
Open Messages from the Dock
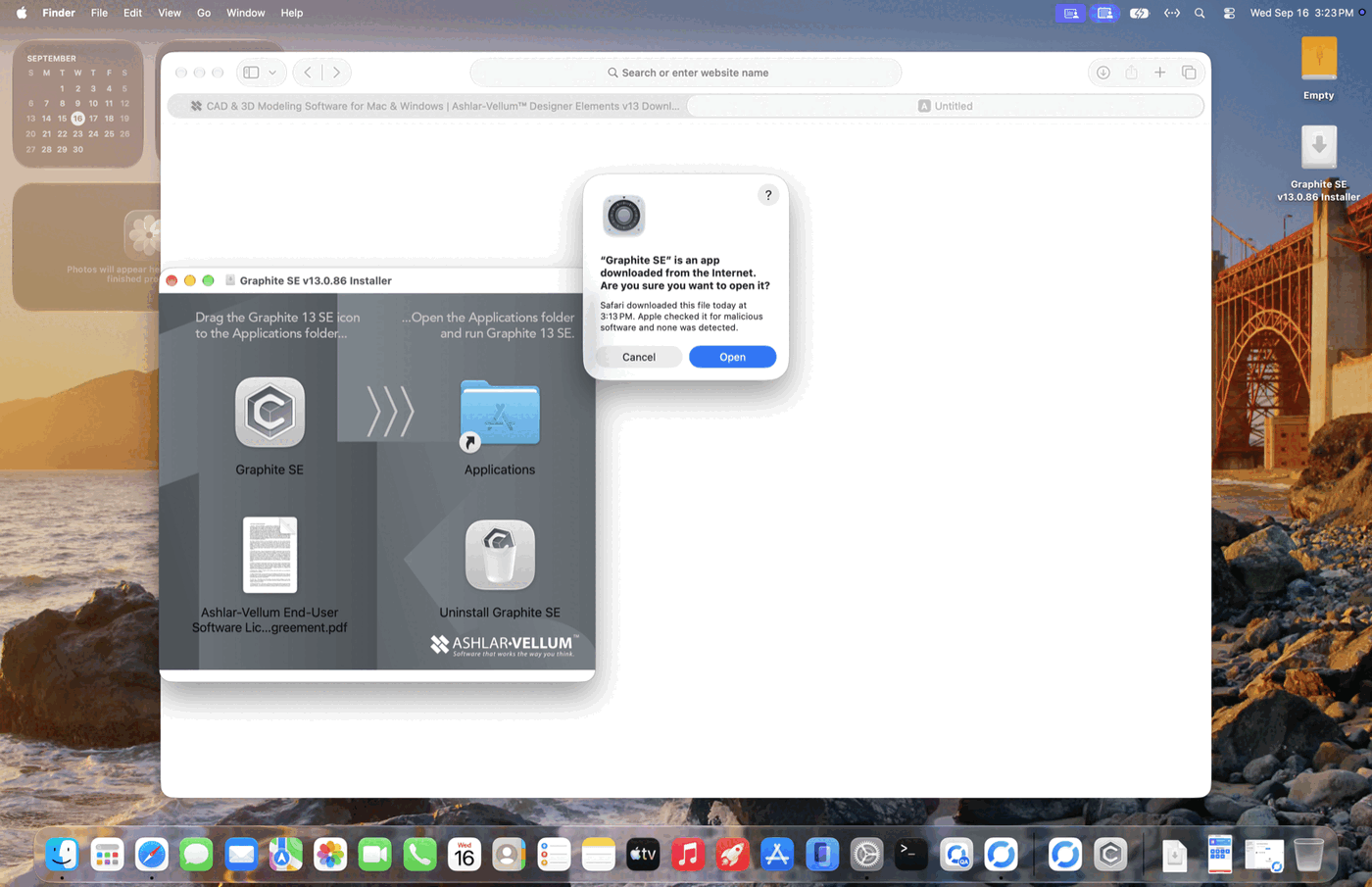196,855
